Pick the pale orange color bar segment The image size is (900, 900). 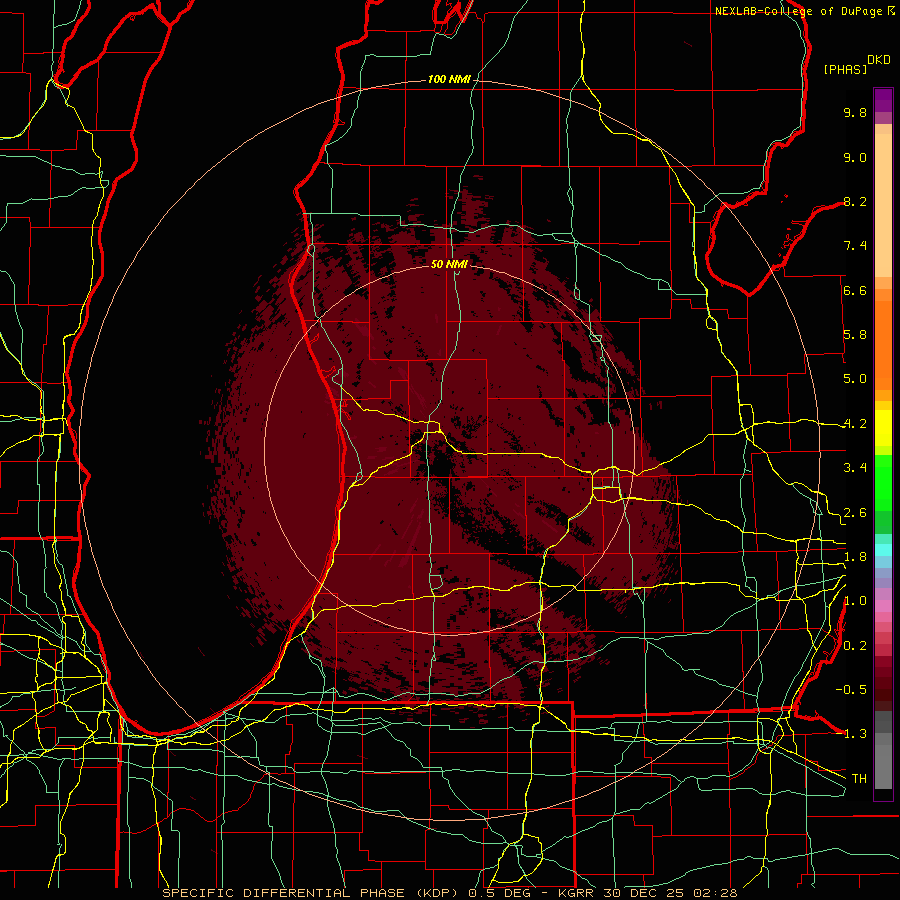pos(883,205)
